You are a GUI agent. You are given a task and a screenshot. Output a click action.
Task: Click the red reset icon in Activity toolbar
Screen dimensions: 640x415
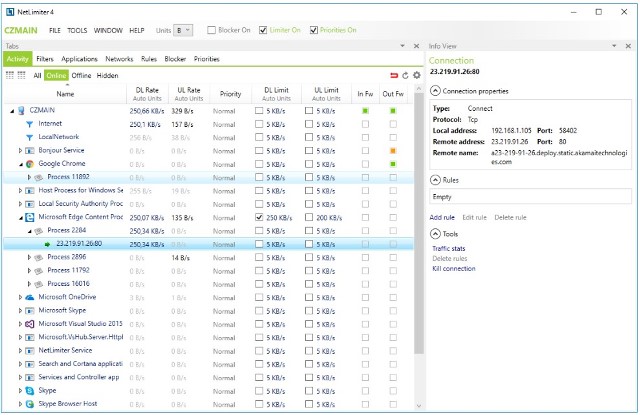(x=393, y=75)
